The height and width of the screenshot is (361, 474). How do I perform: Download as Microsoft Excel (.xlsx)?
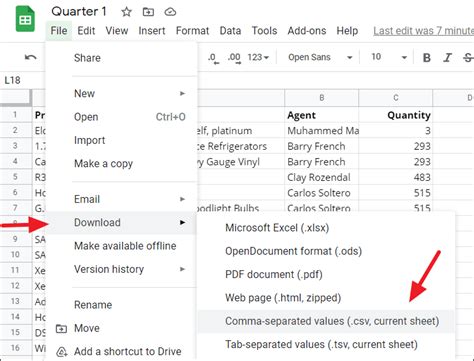pos(326,228)
